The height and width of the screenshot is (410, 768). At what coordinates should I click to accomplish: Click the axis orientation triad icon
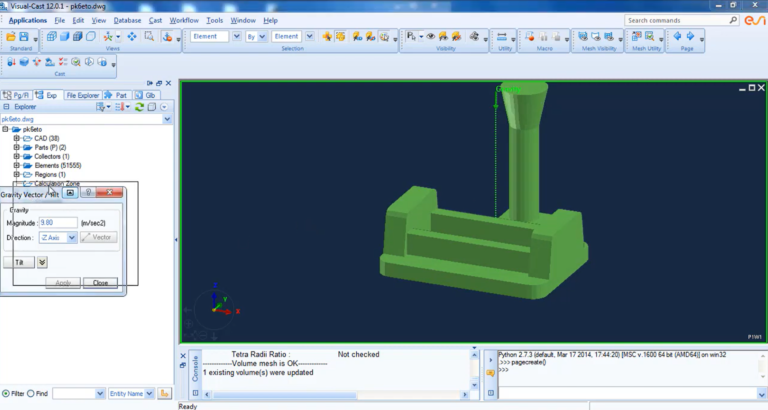pos(108,37)
